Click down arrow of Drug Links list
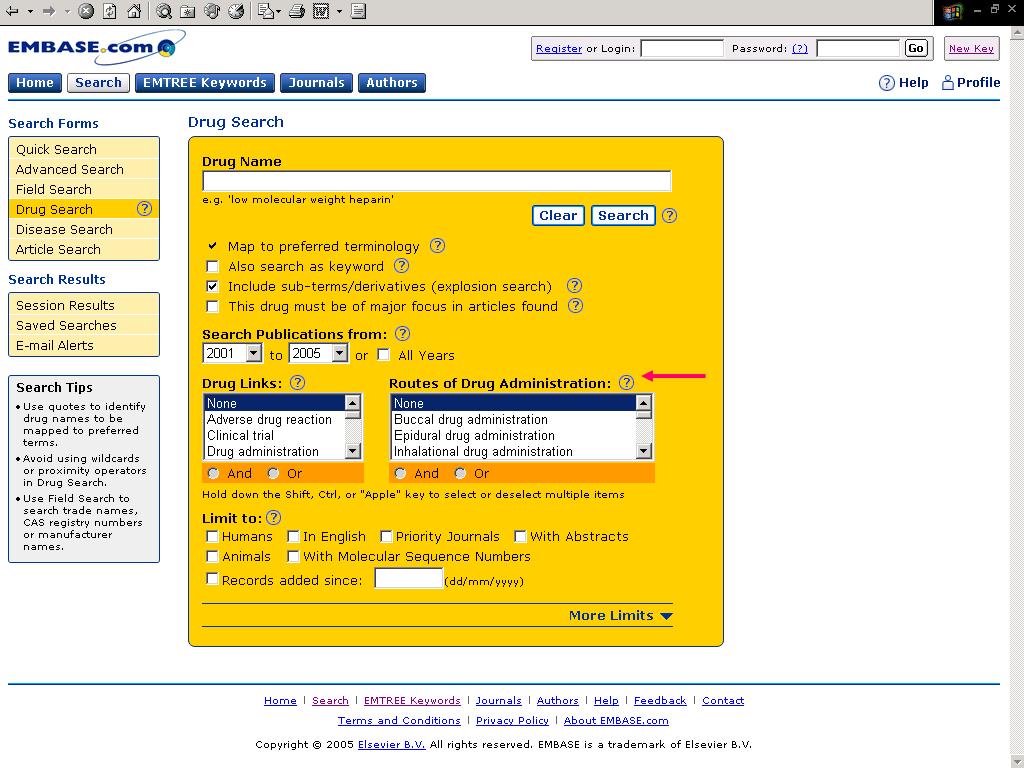 click(x=353, y=451)
